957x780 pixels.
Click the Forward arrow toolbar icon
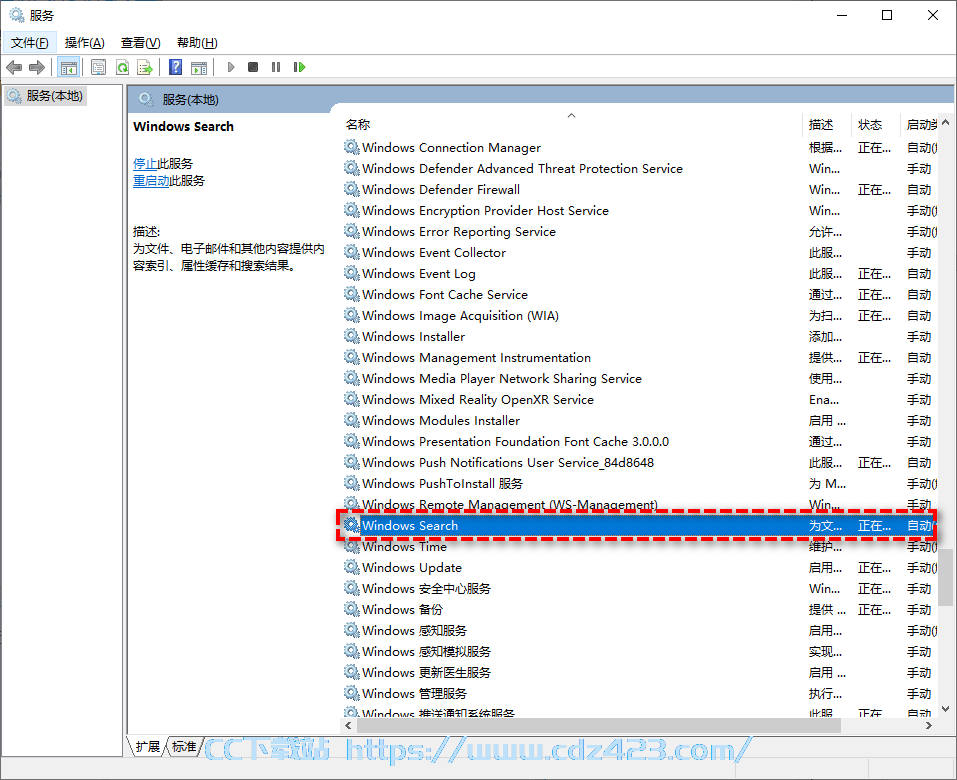pos(37,67)
